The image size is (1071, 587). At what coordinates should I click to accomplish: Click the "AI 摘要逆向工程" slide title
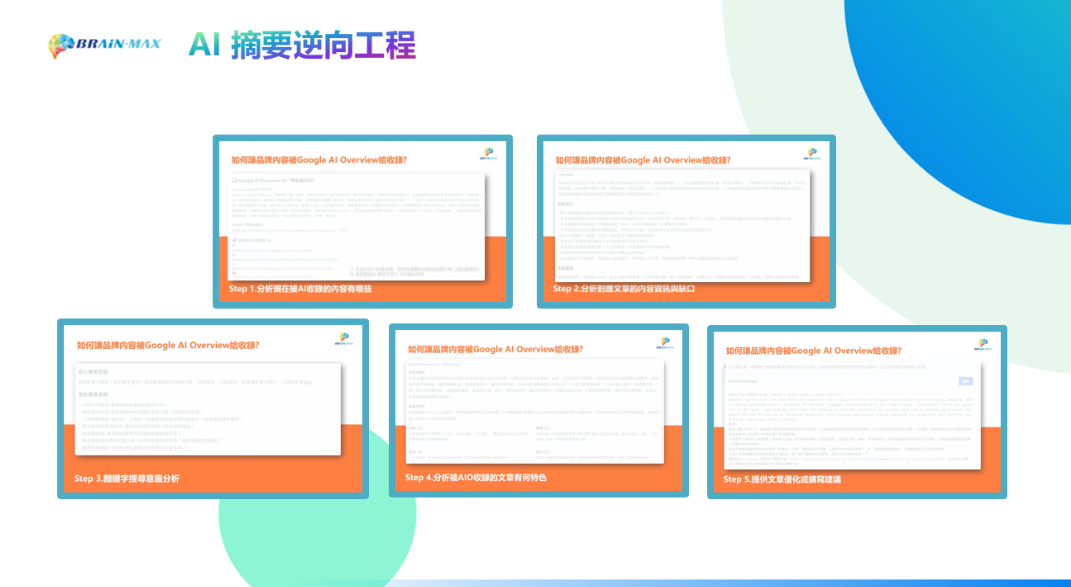(x=302, y=45)
